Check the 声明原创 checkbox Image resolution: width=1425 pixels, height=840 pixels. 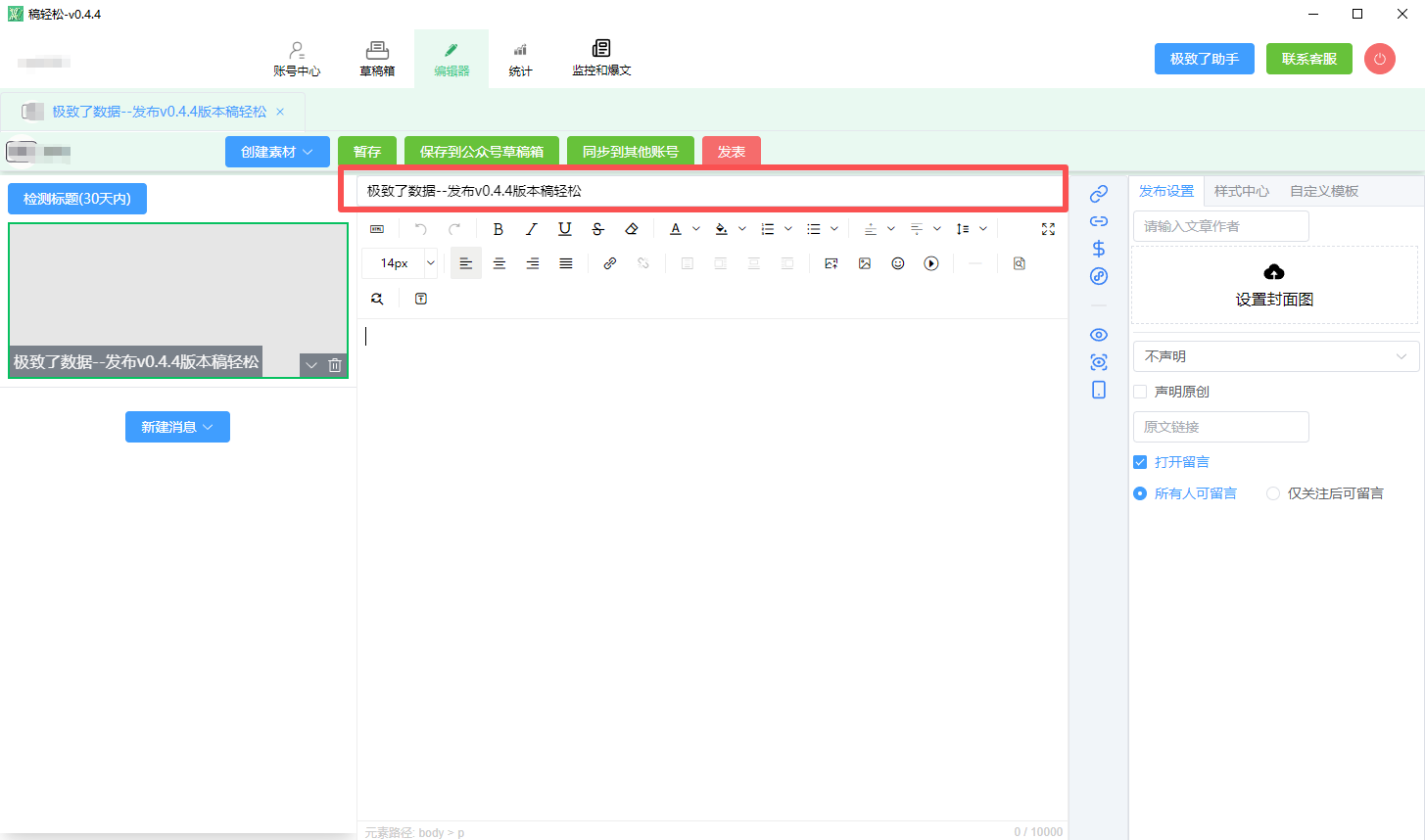point(1140,392)
